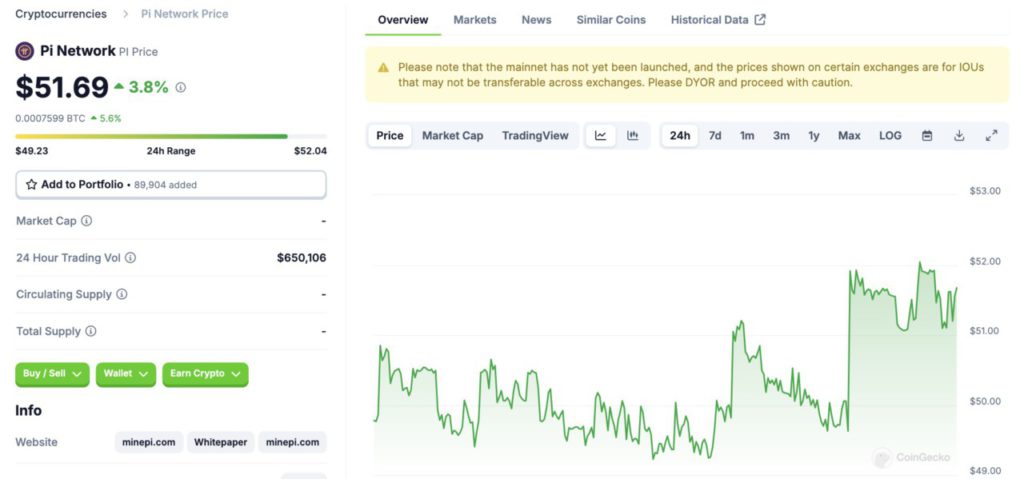The width and height of the screenshot is (1024, 479).
Task: Open the Whitepaper link
Action: pyautogui.click(x=221, y=442)
